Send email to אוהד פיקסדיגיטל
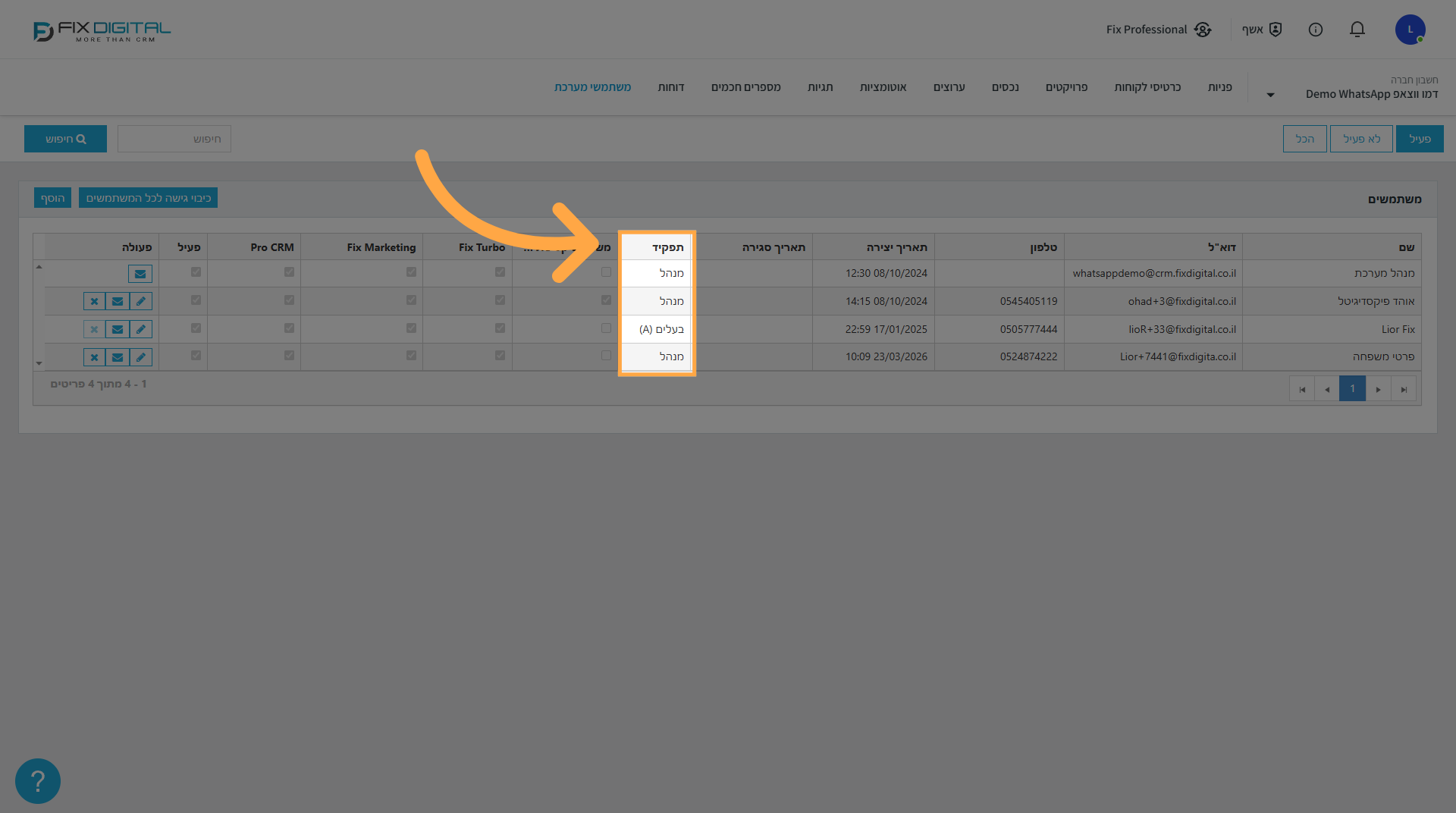Screen dimensions: 1456x813 (118, 301)
